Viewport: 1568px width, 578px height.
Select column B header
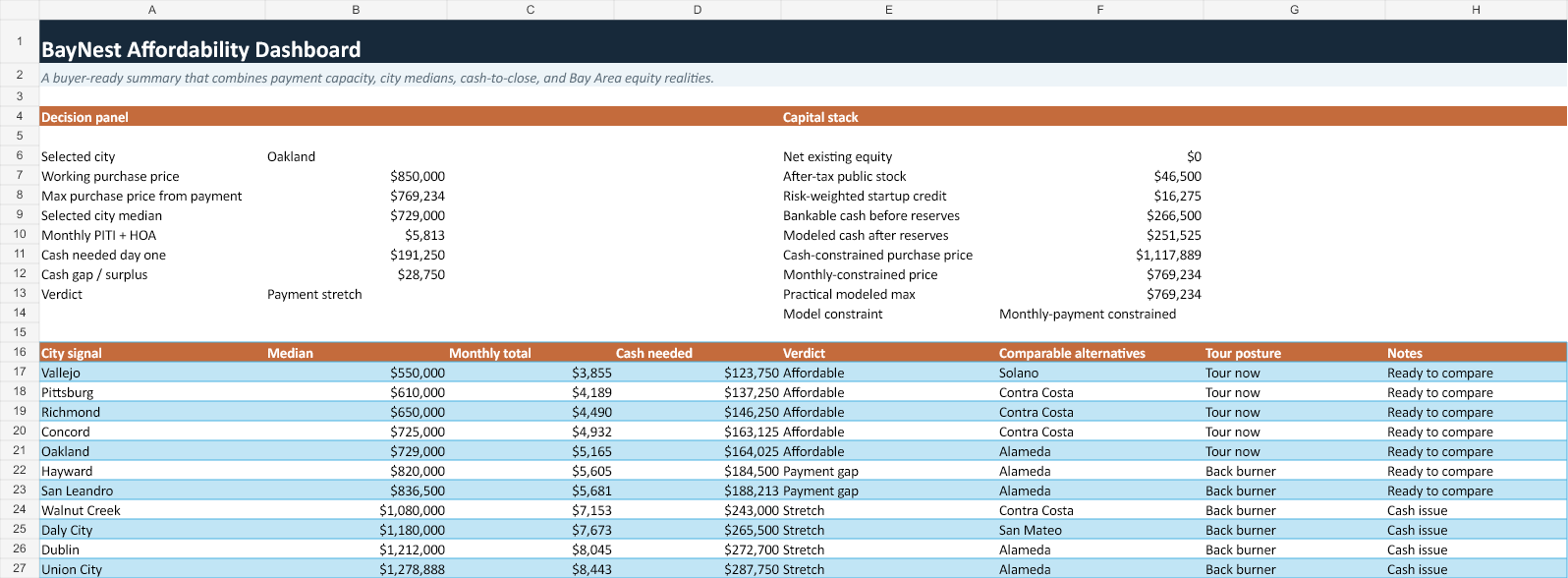pyautogui.click(x=356, y=10)
